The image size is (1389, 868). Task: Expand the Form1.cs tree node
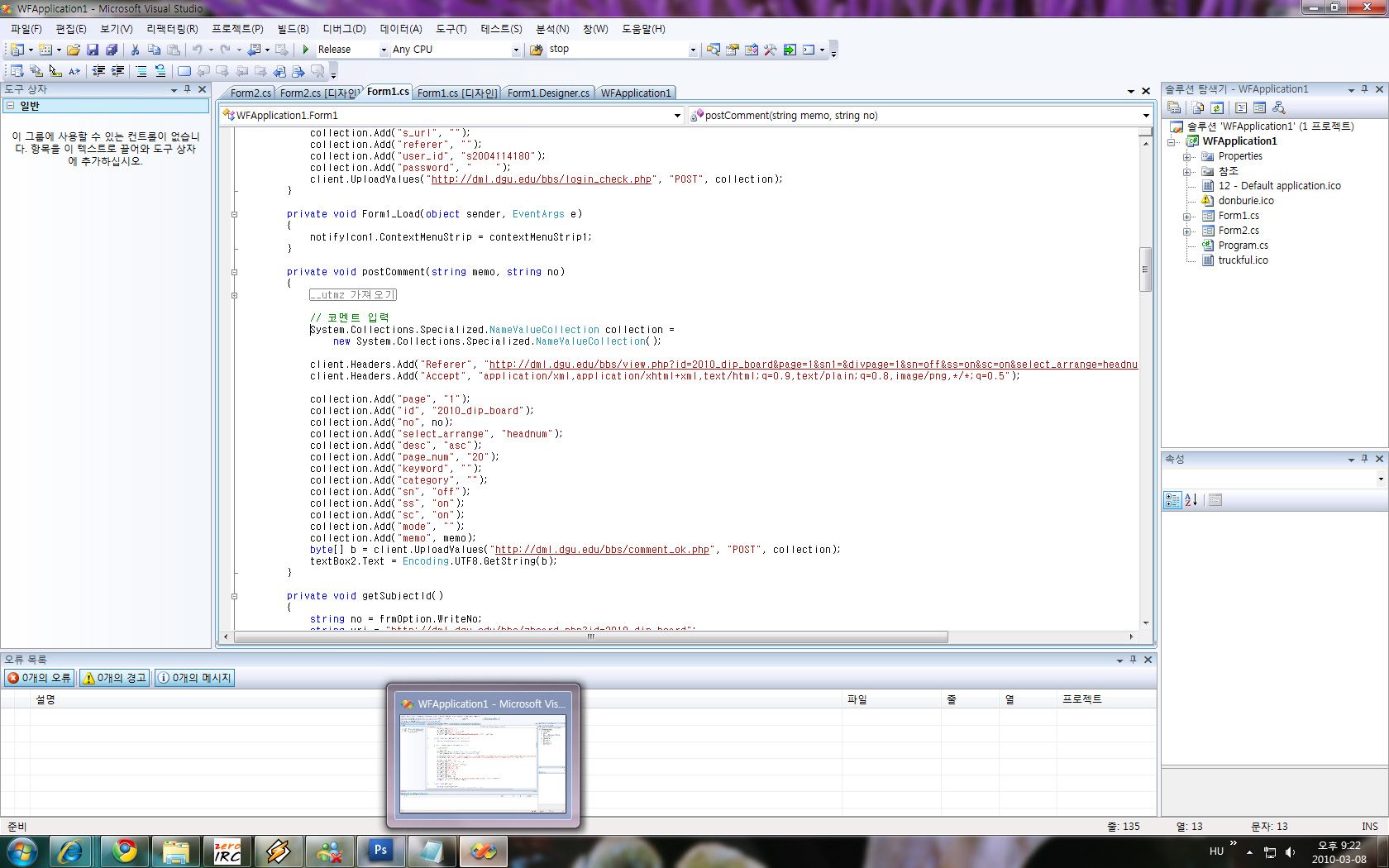[x=1187, y=216]
